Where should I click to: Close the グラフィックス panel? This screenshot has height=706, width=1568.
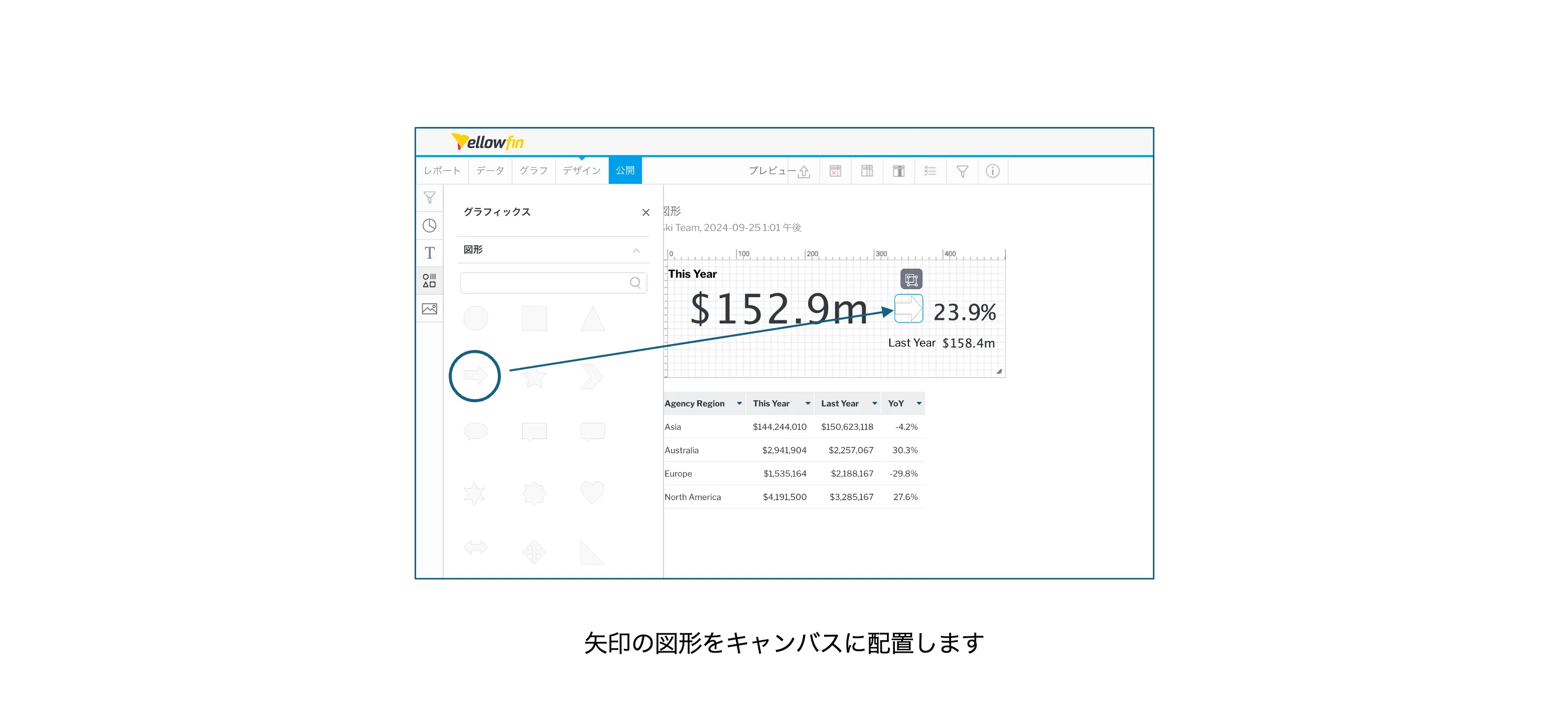645,212
